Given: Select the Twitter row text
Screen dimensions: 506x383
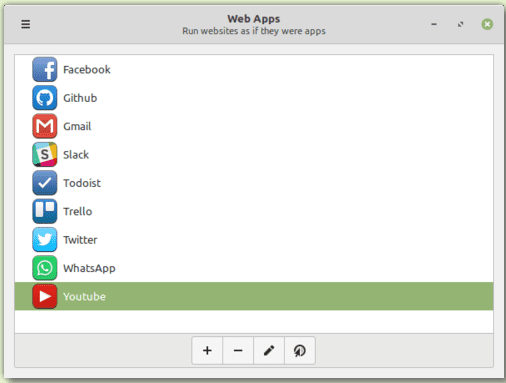Looking at the screenshot, I should (80, 240).
